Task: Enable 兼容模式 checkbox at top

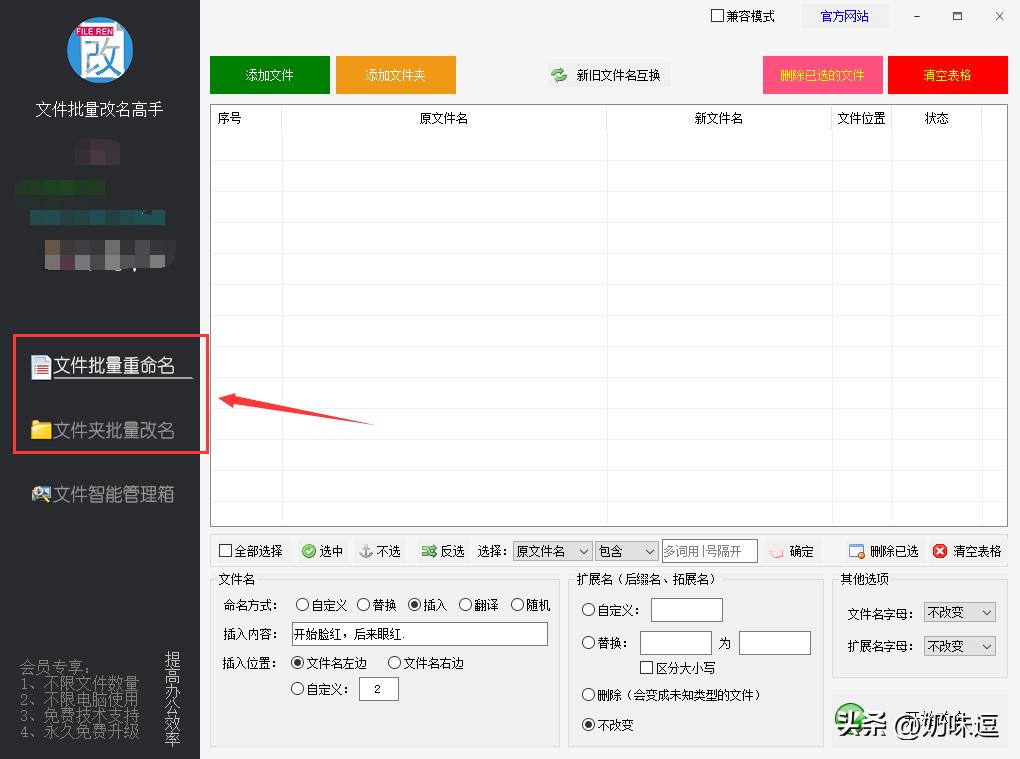Action: pyautogui.click(x=716, y=15)
